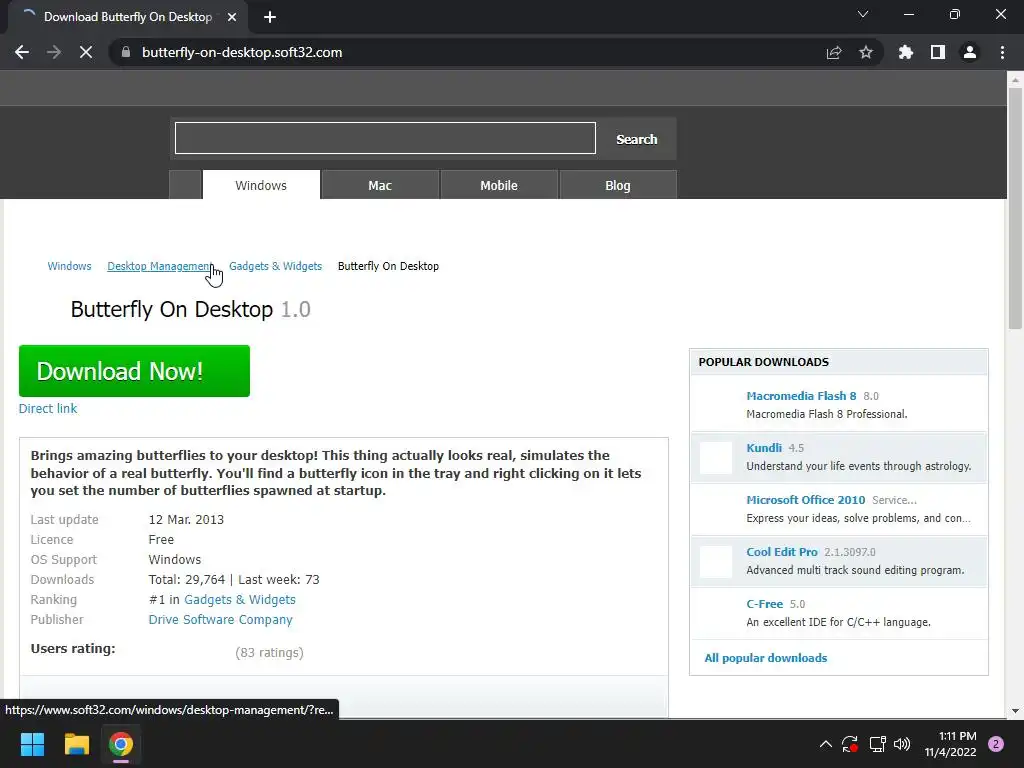Open the volume speaker tray icon
The height and width of the screenshot is (768, 1024).
902,744
